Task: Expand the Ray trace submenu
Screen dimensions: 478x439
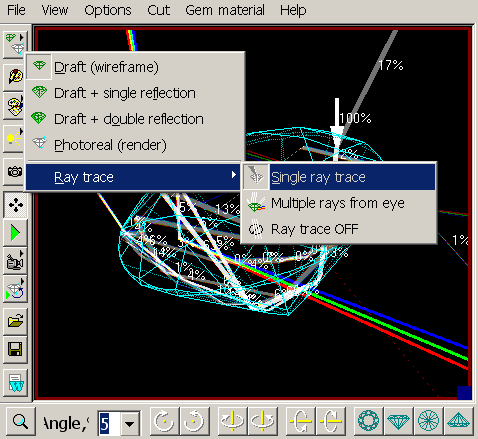Action: (x=133, y=177)
